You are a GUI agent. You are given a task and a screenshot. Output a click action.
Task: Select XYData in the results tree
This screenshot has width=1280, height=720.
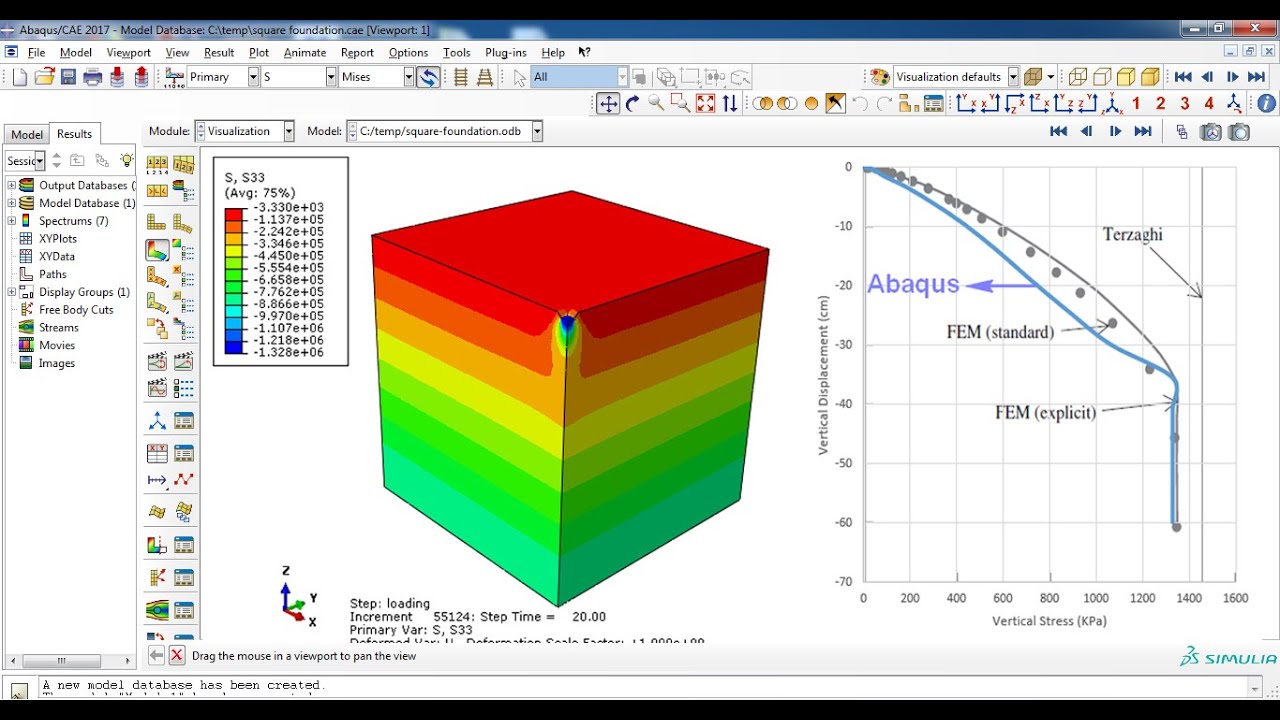56,256
